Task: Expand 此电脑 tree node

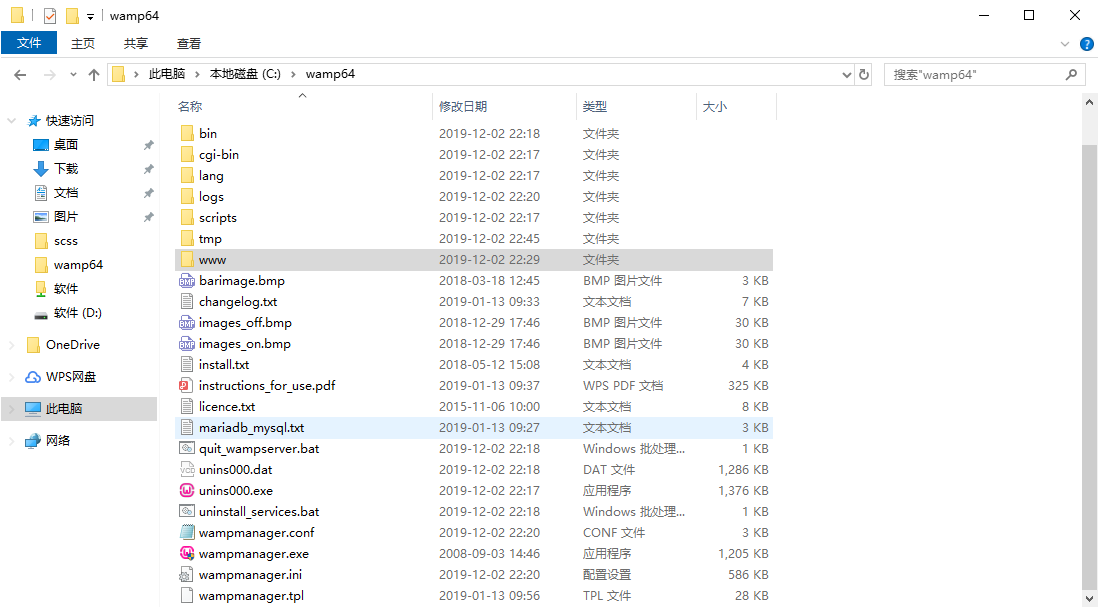Action: pos(11,409)
